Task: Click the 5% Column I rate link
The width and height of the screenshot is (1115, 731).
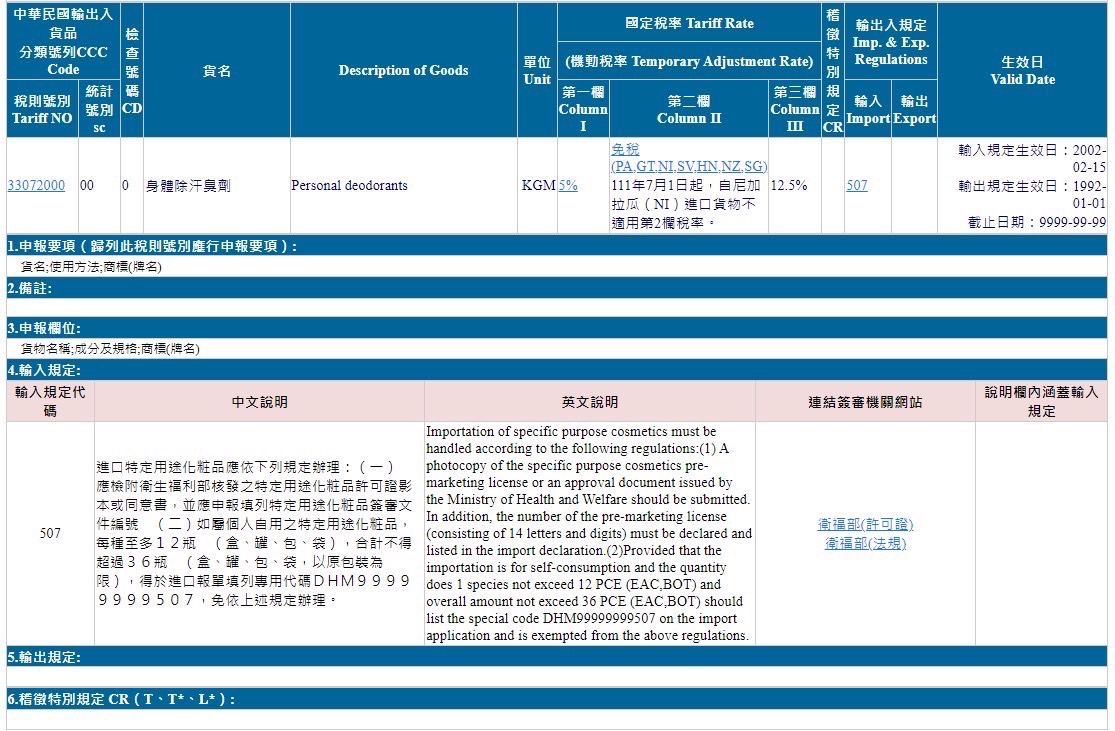Action: coord(568,185)
